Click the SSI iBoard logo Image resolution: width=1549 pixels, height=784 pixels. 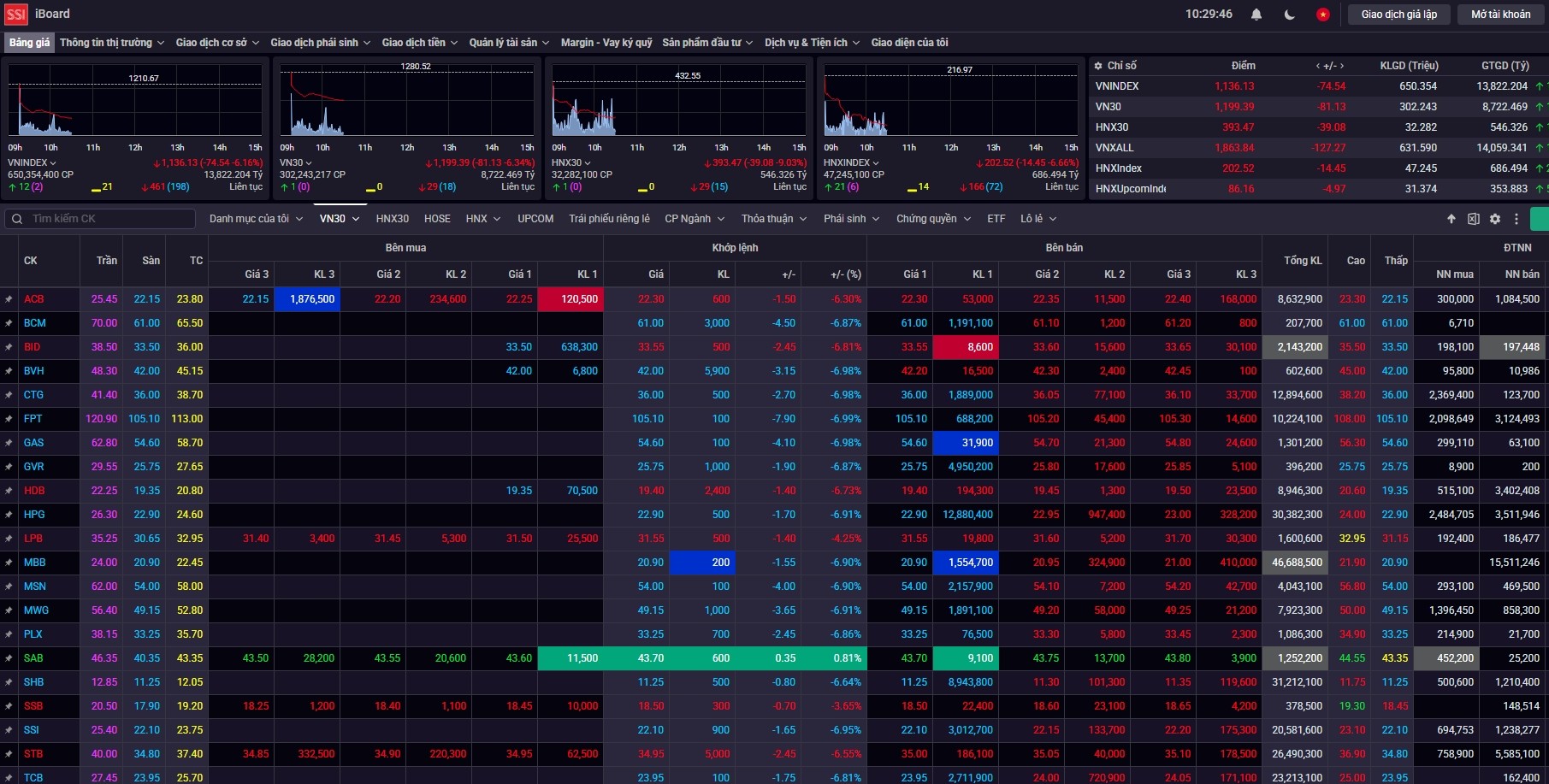(x=38, y=15)
